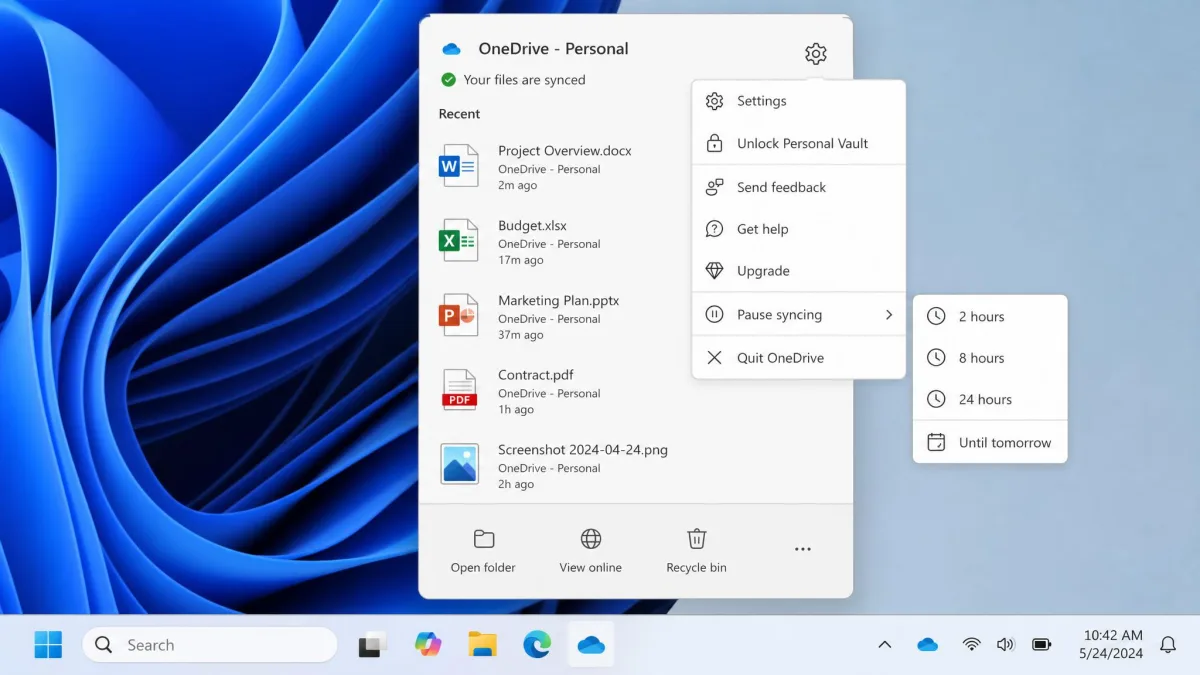The width and height of the screenshot is (1200, 675).
Task: Click the View online label
Action: pyautogui.click(x=591, y=567)
